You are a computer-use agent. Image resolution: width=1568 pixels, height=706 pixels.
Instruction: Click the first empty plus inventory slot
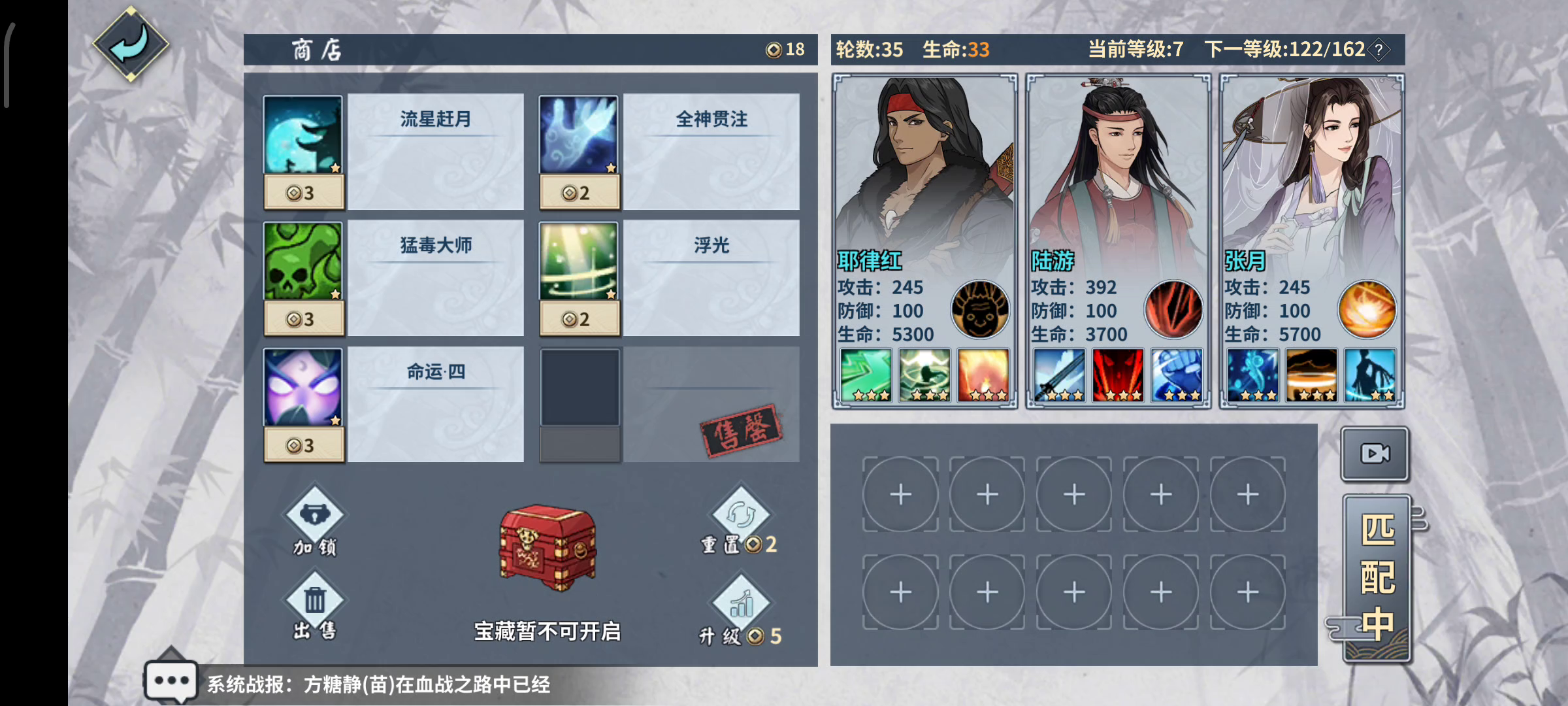click(900, 494)
